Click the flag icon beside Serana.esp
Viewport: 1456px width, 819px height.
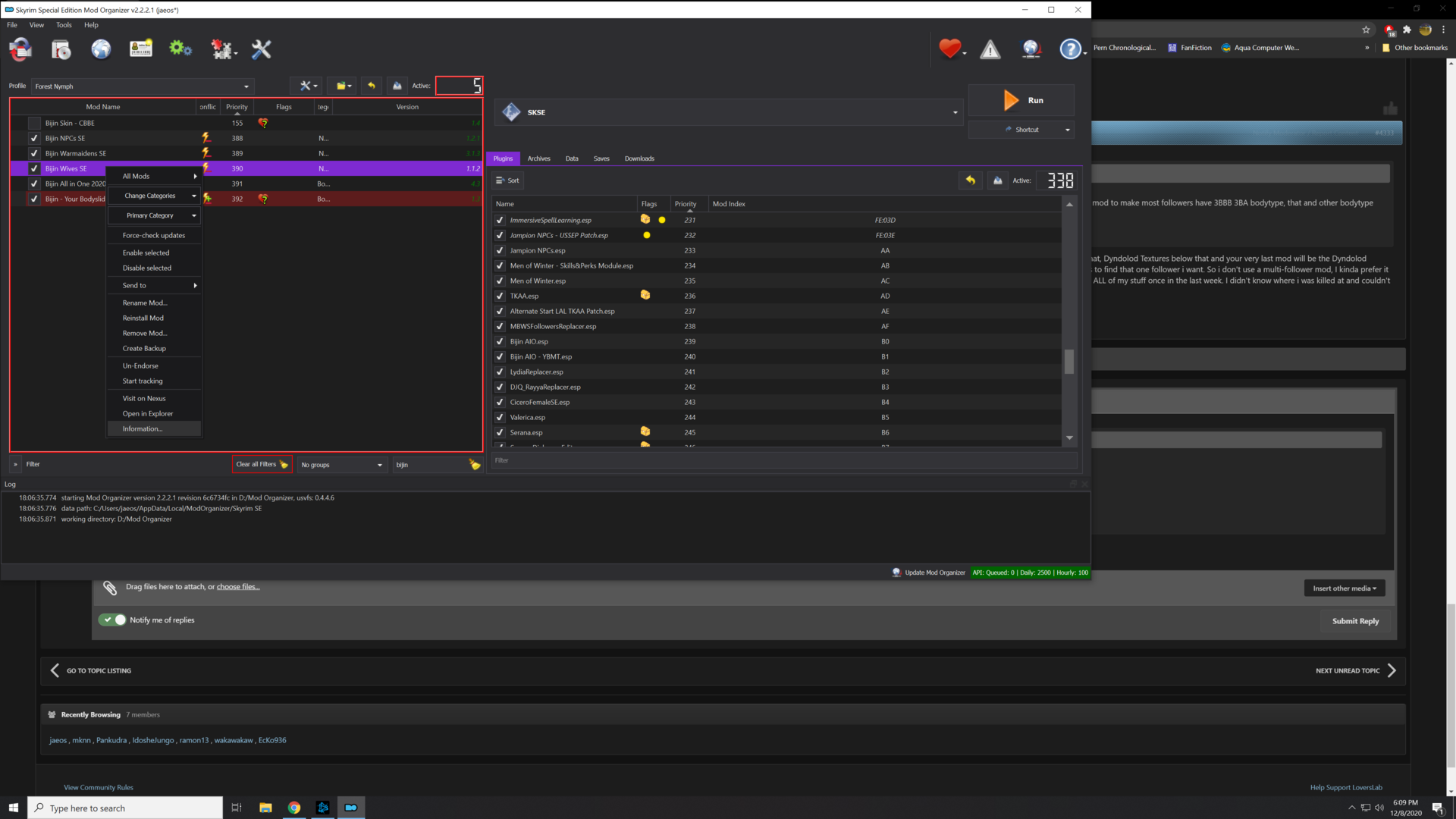(x=645, y=431)
